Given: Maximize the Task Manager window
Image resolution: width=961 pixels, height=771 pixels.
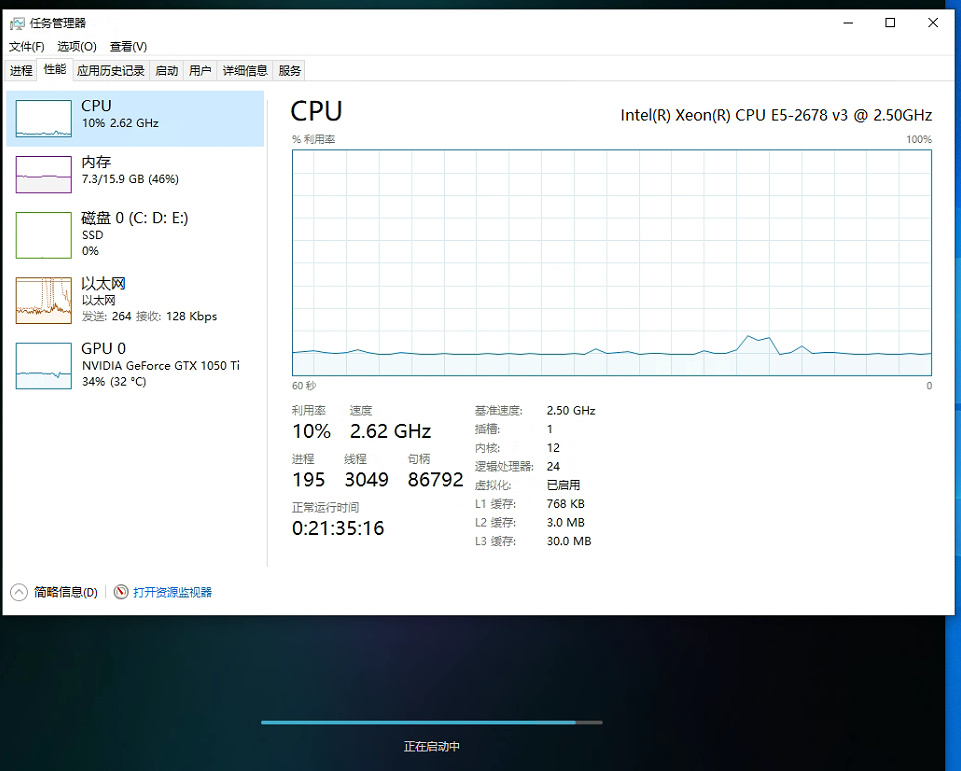Looking at the screenshot, I should (890, 23).
